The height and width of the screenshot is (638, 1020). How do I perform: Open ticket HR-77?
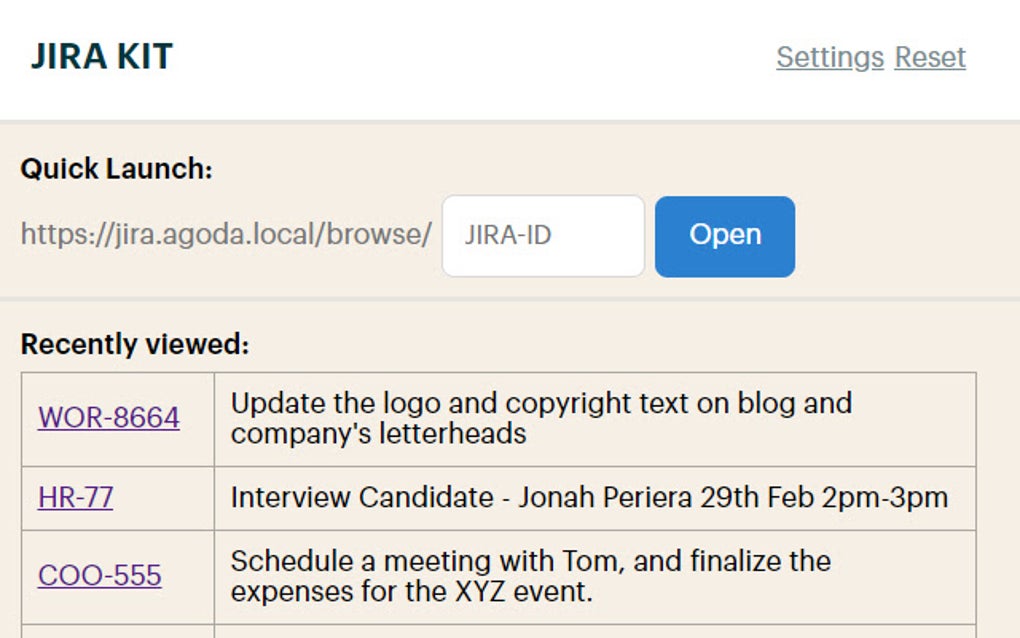75,497
